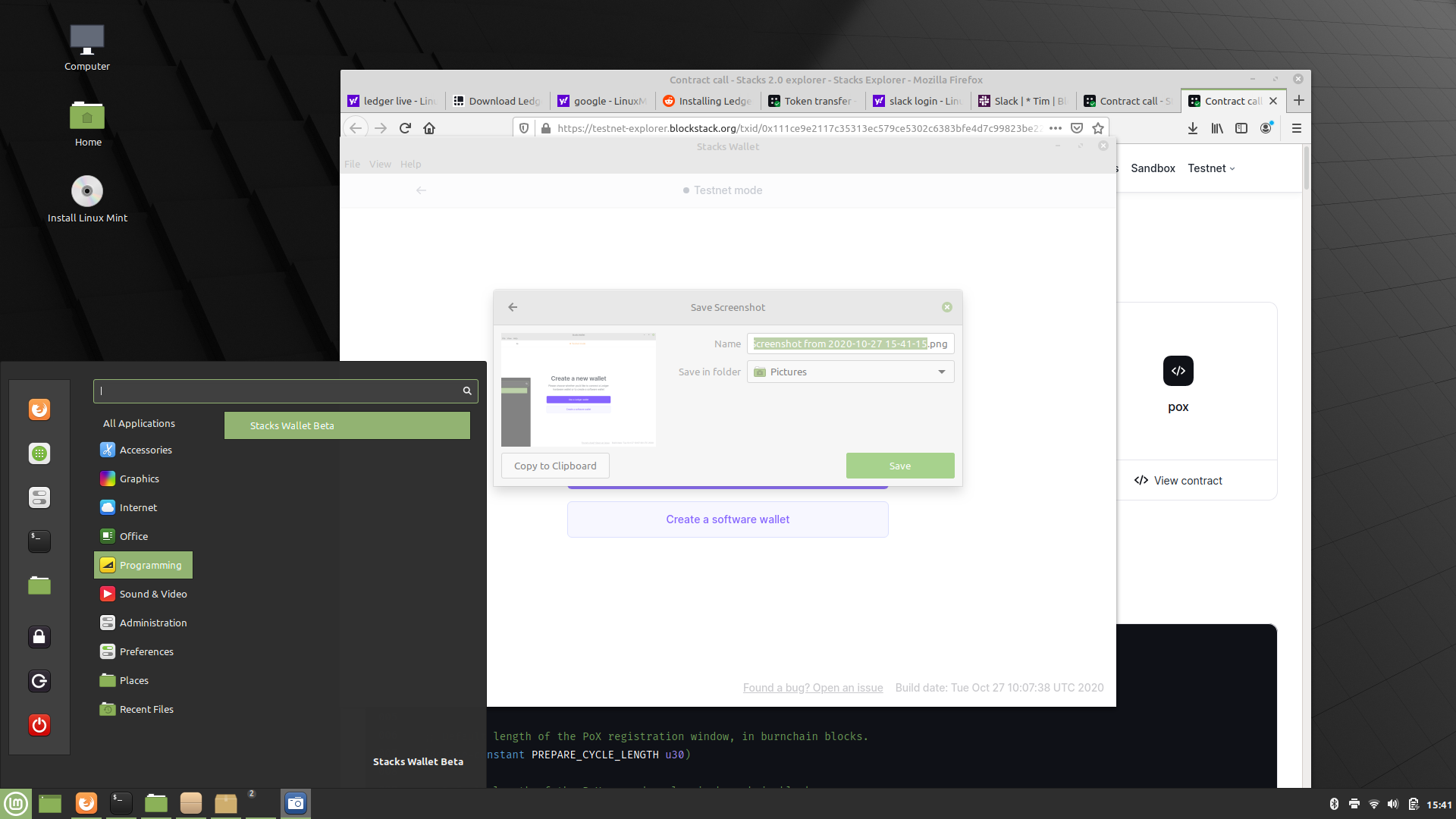Click the application menu search box
This screenshot has height=819, width=1456.
point(285,391)
